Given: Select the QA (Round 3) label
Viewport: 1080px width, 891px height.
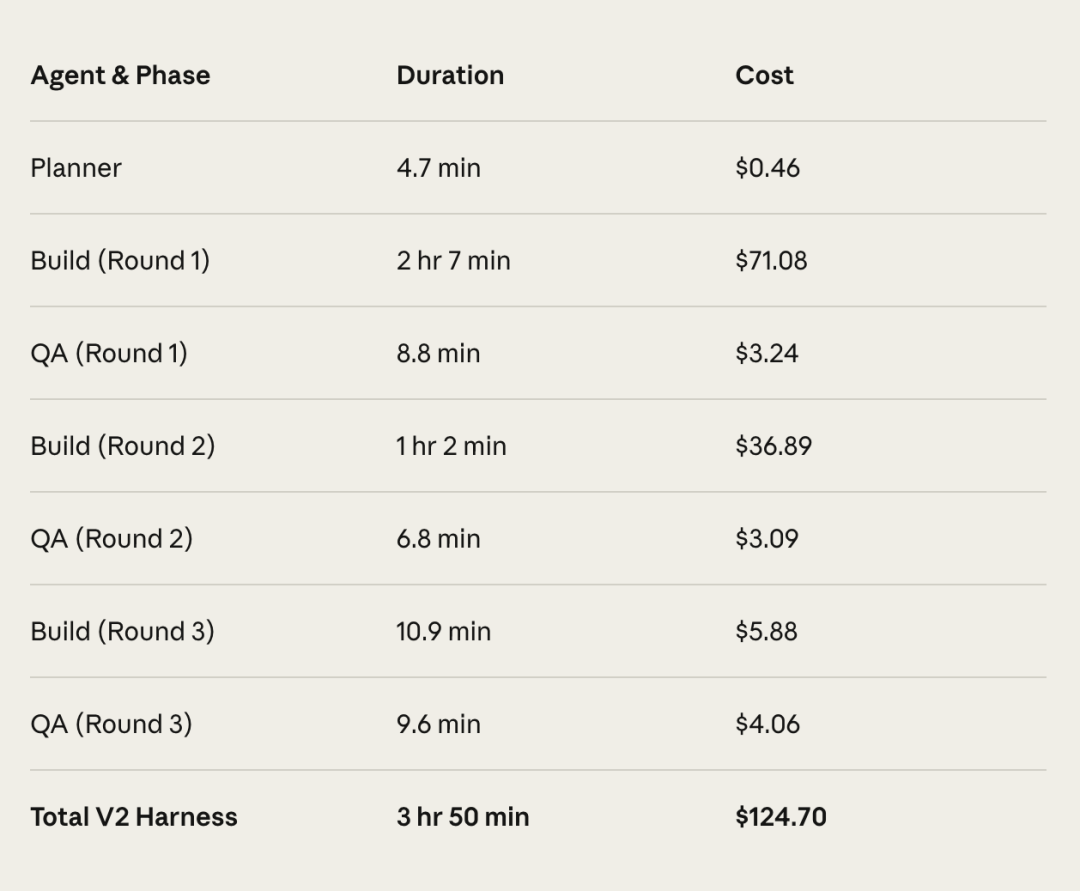Looking at the screenshot, I should (x=111, y=724).
